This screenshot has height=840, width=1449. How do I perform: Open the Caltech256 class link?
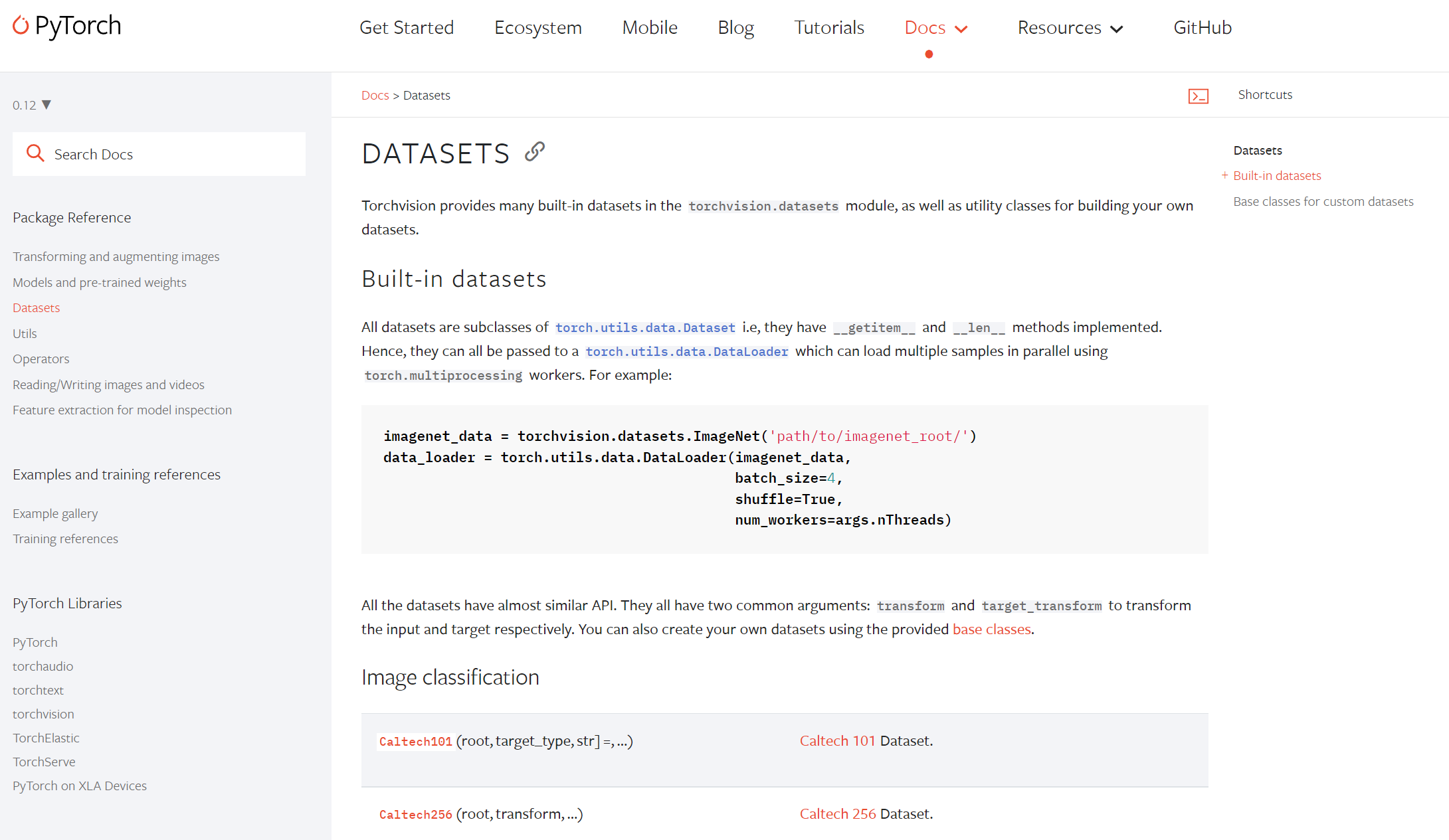point(416,814)
